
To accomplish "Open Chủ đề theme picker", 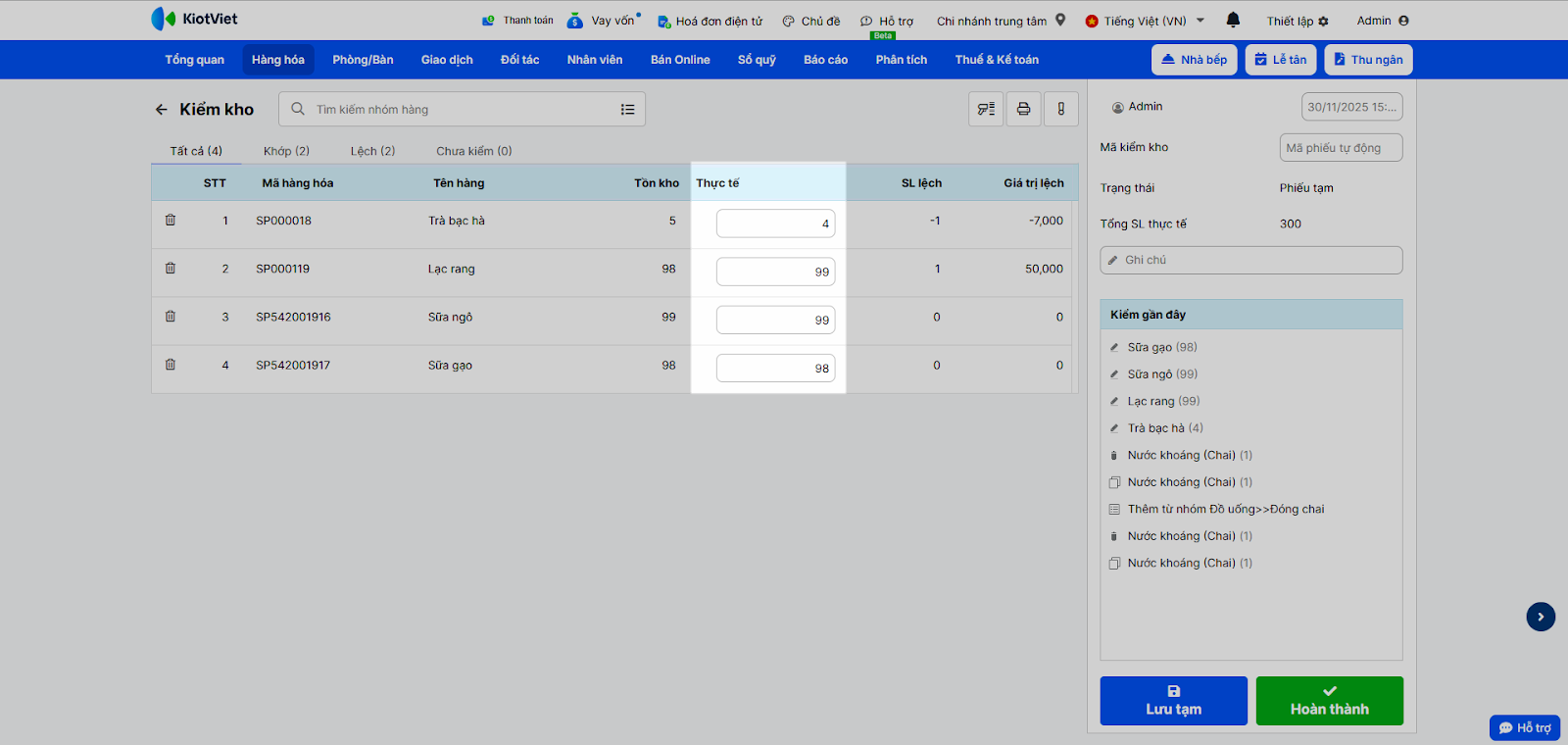I will coord(811,21).
